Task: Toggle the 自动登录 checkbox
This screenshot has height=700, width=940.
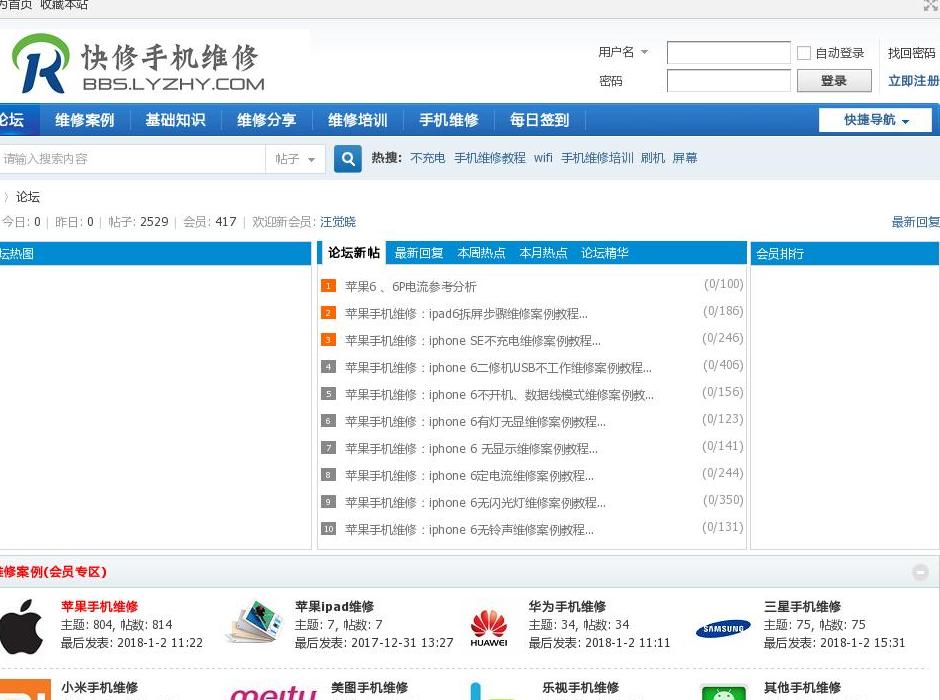Action: 804,53
